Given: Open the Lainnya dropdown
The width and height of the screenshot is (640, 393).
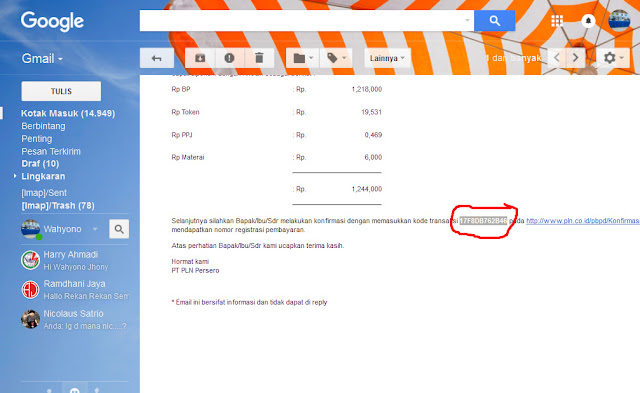Looking at the screenshot, I should click(387, 58).
